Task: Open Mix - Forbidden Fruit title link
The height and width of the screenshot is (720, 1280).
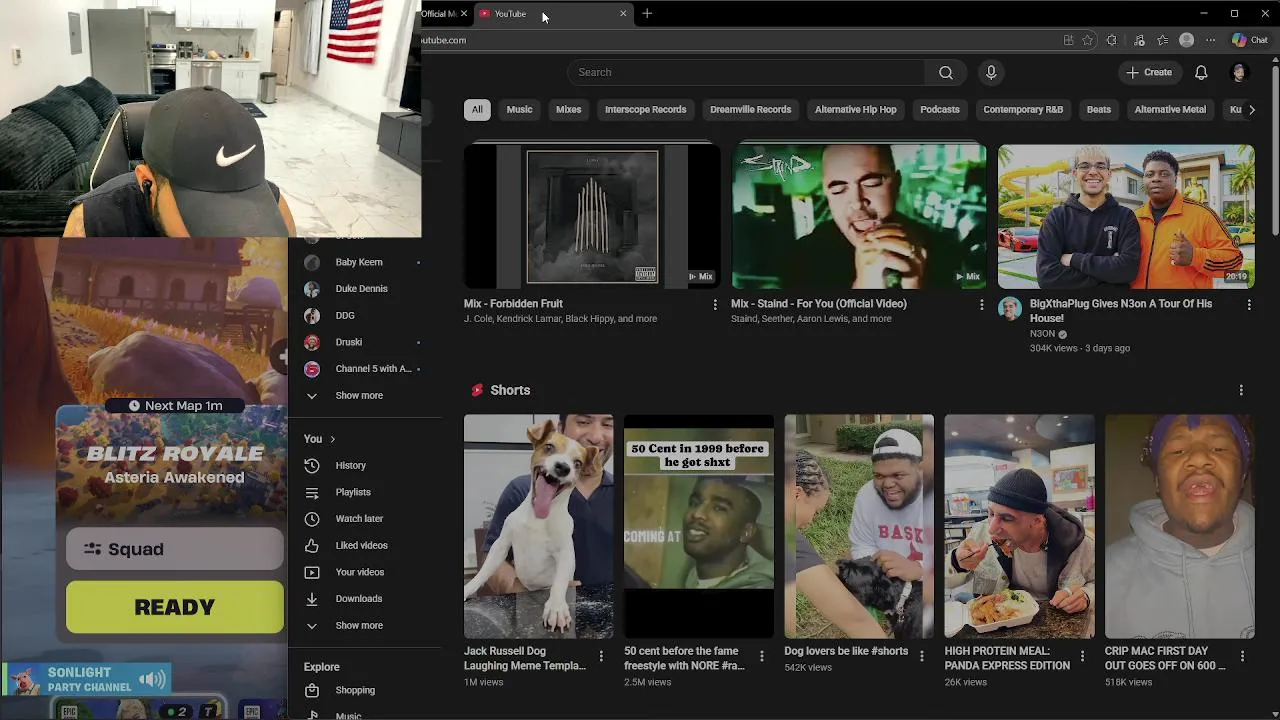Action: click(513, 304)
